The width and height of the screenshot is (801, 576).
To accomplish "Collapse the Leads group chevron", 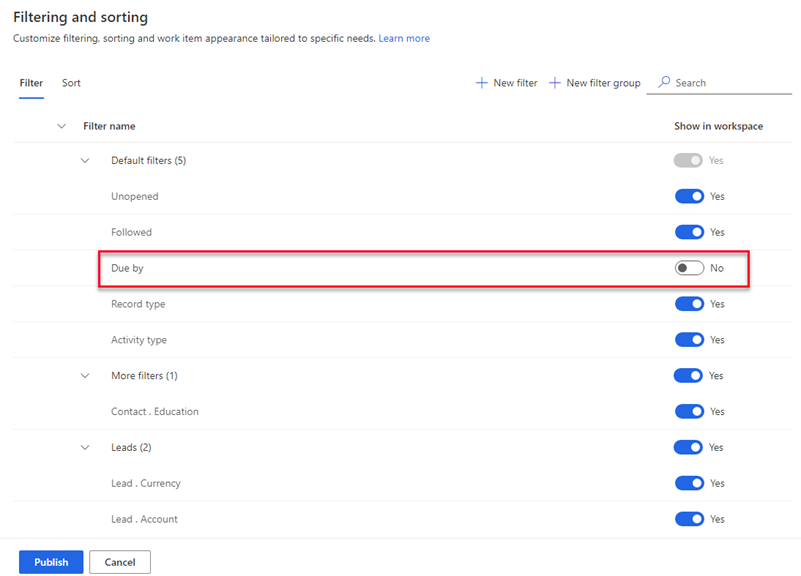I will [85, 447].
